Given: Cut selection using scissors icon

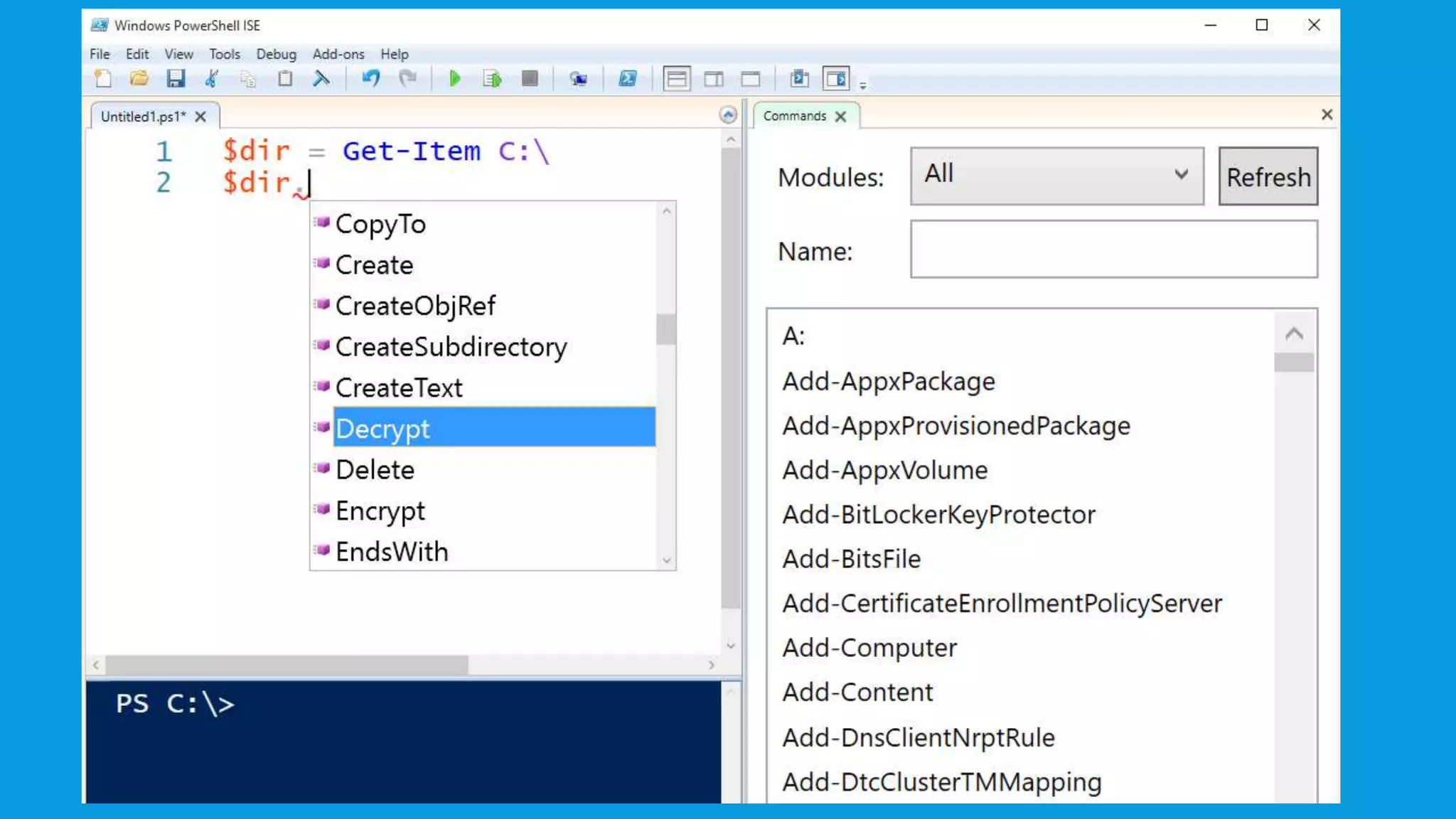Looking at the screenshot, I should (212, 79).
